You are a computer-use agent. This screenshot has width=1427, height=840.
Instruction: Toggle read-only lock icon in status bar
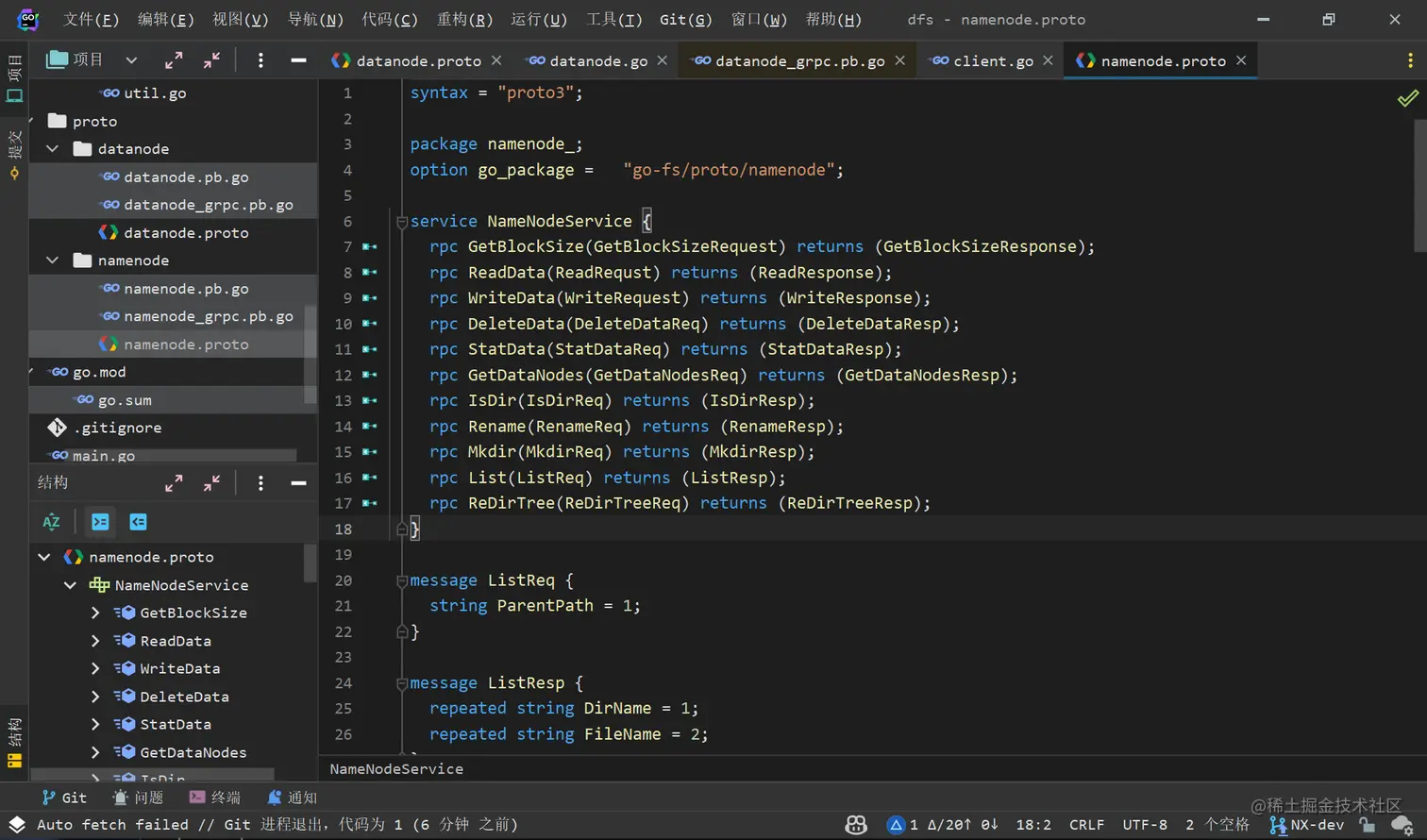click(1367, 825)
